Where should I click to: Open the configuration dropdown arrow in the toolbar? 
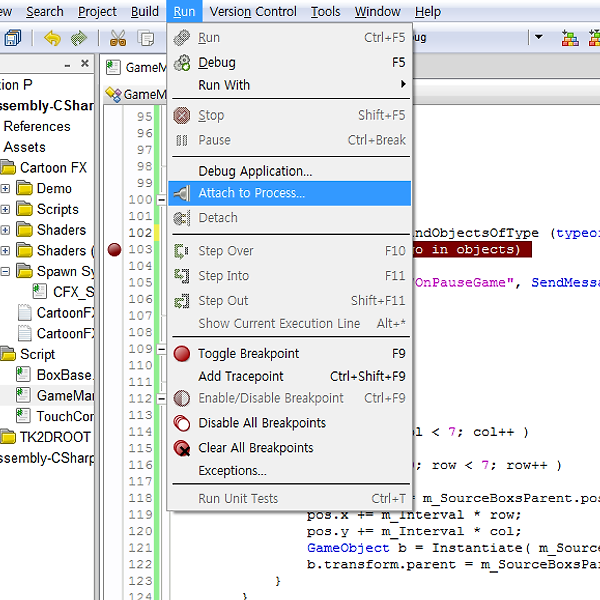click(539, 38)
